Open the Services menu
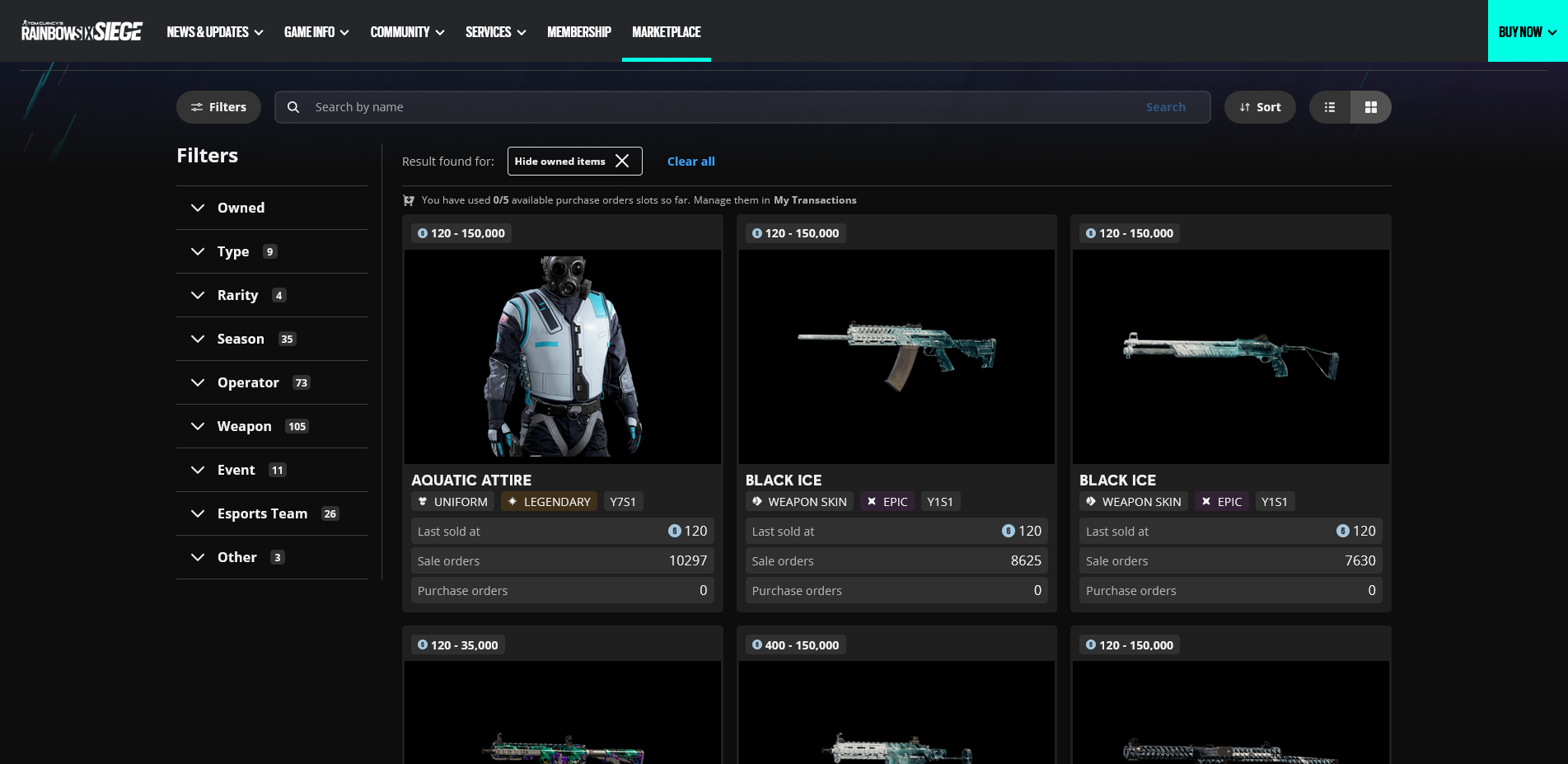1568x764 pixels. [x=495, y=32]
